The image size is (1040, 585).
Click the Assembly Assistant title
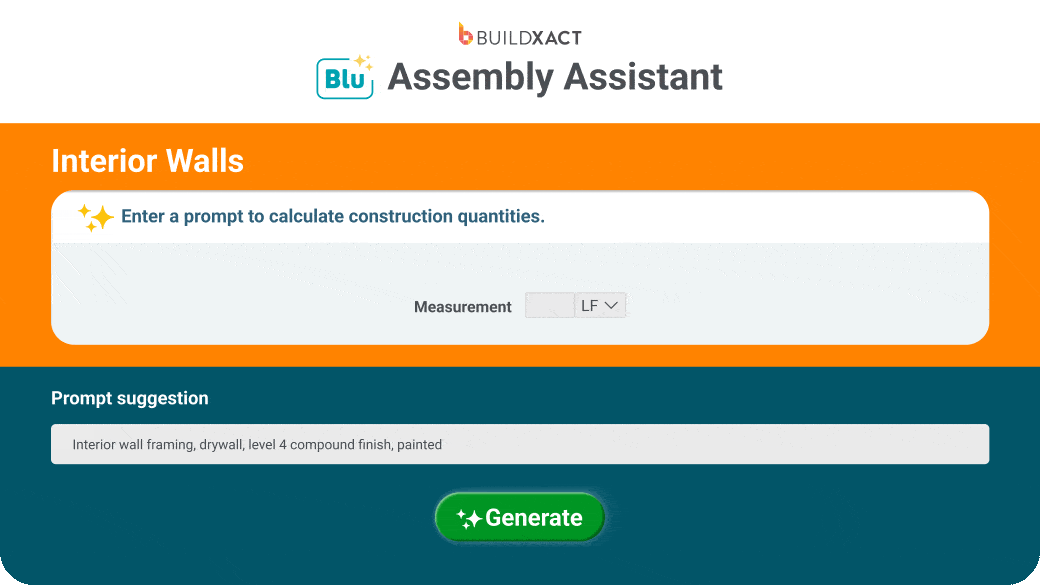point(557,77)
